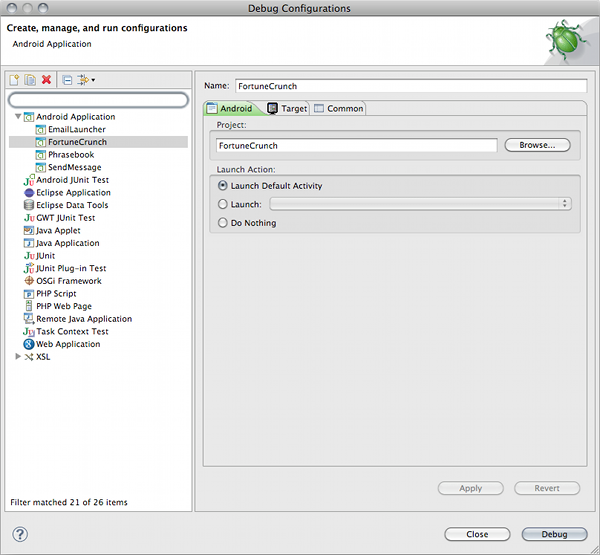The image size is (600, 555).
Task: Select Web Application entry
Action: (68, 344)
